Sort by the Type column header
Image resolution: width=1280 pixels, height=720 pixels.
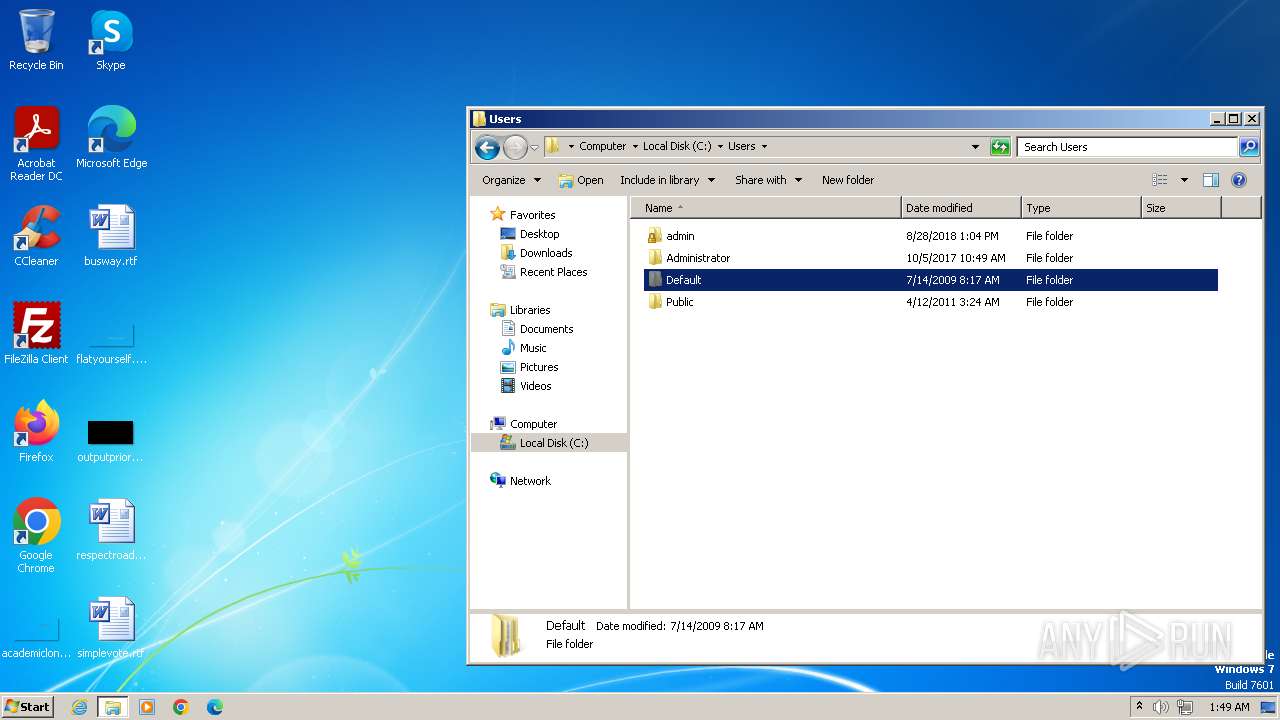click(1081, 208)
